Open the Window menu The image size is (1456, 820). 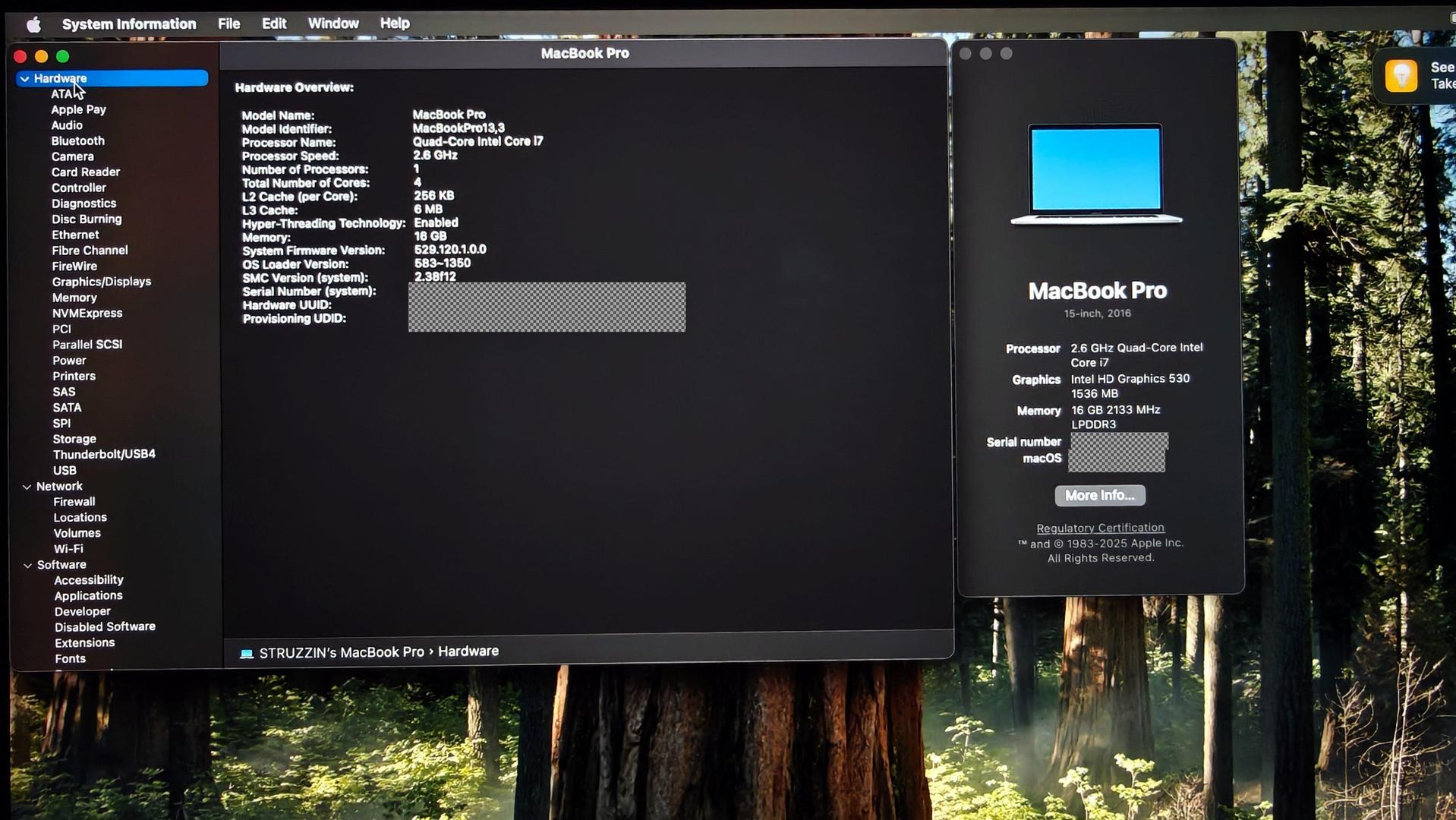pos(333,24)
